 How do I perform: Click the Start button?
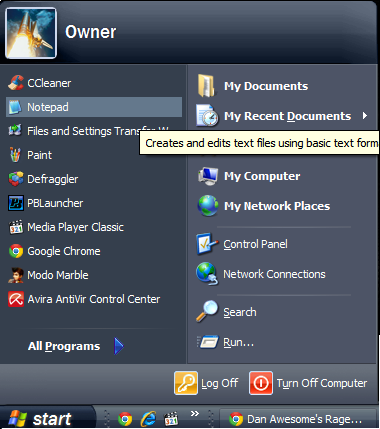(47, 418)
